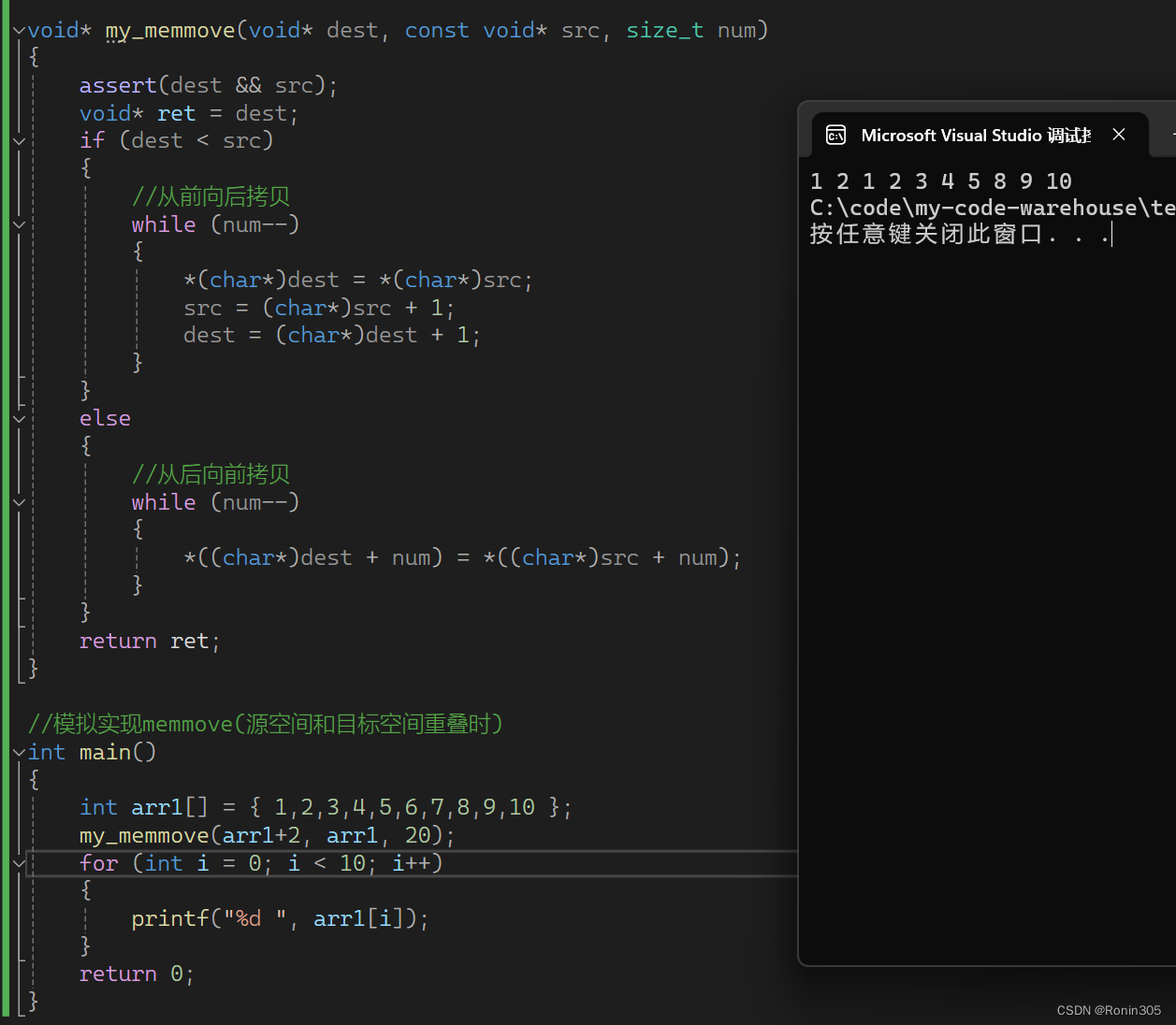Click the '*(char*)dest = *(char*)src;' statement
This screenshot has width=1176, height=1025.
(x=358, y=281)
